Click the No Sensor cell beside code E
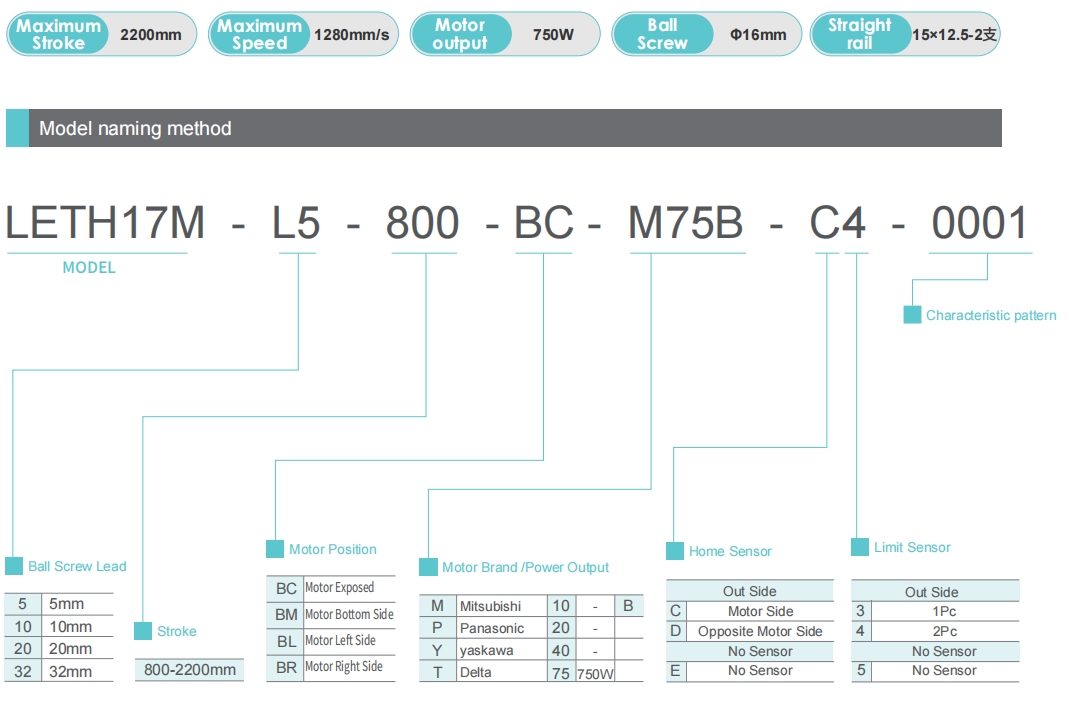Screen dimensions: 1069x701 click(760, 670)
